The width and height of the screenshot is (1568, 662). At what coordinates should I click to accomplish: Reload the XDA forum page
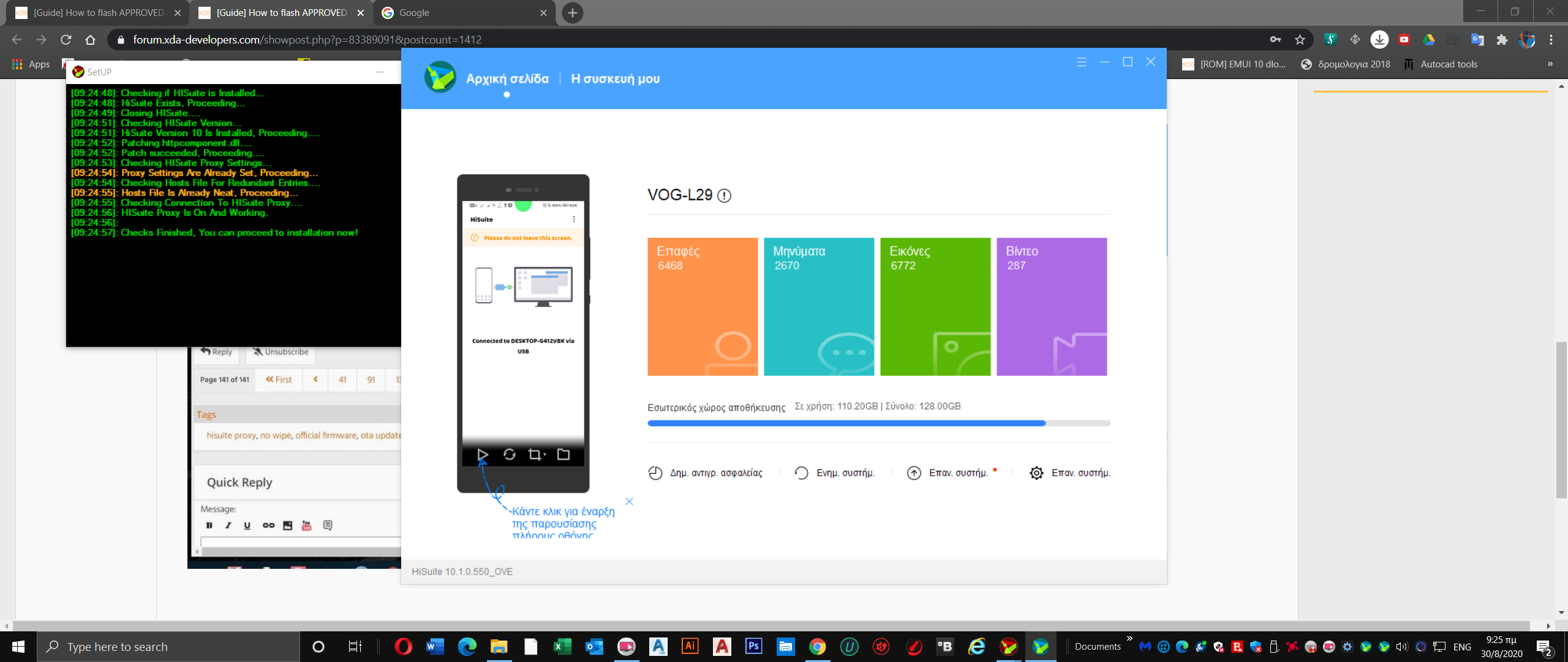point(66,40)
